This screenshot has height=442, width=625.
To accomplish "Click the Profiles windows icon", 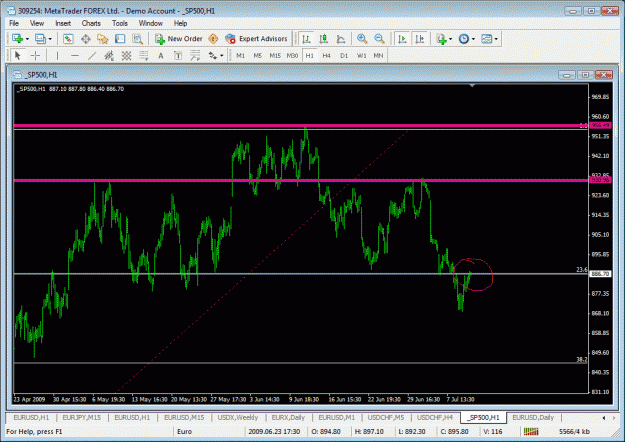I will [40, 39].
